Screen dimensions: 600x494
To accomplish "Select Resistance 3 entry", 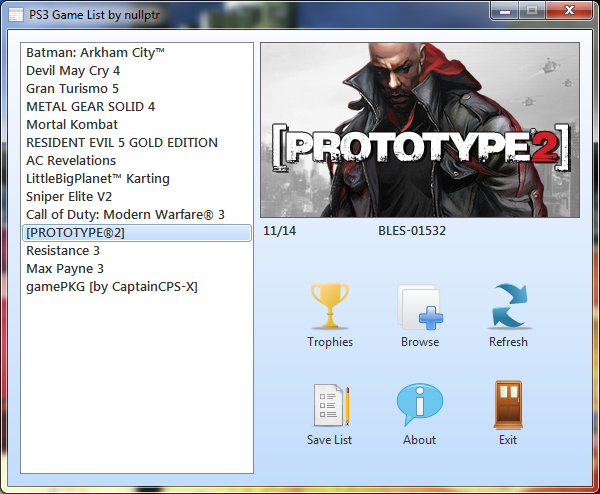I will (x=137, y=251).
